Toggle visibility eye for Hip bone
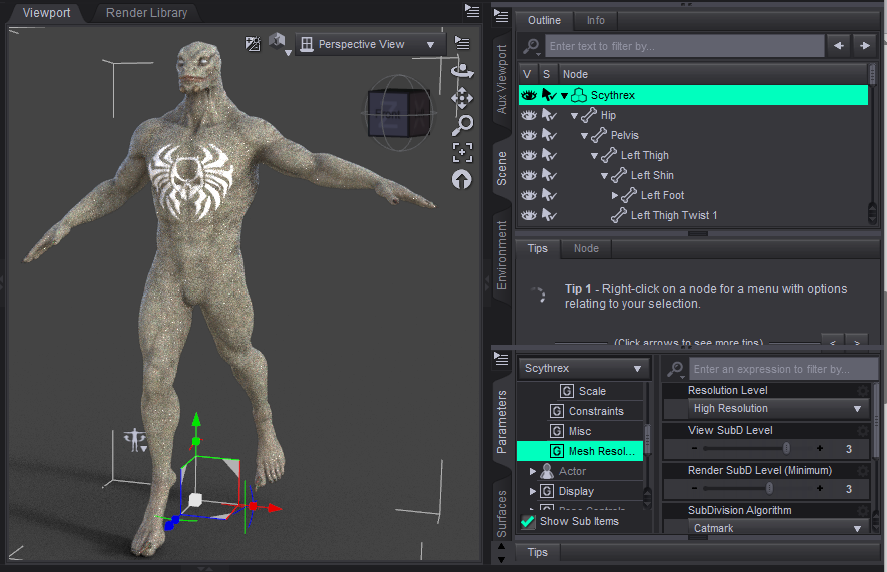This screenshot has width=887, height=572. (528, 115)
